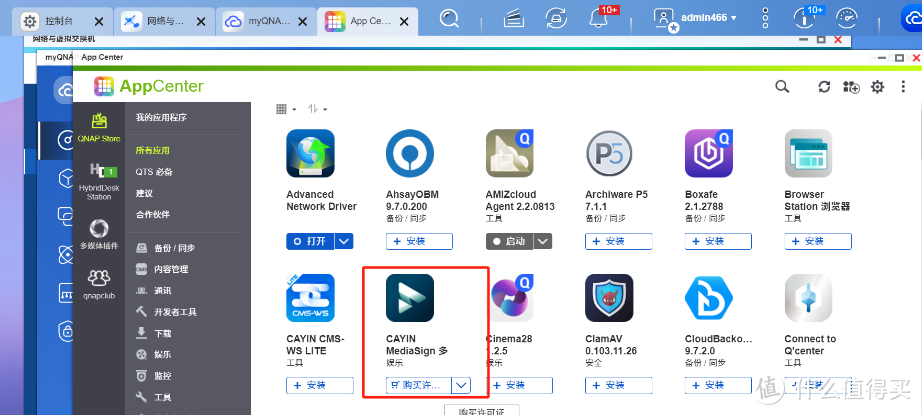Select 所有应用 category
This screenshot has width=922, height=415.
(152, 150)
